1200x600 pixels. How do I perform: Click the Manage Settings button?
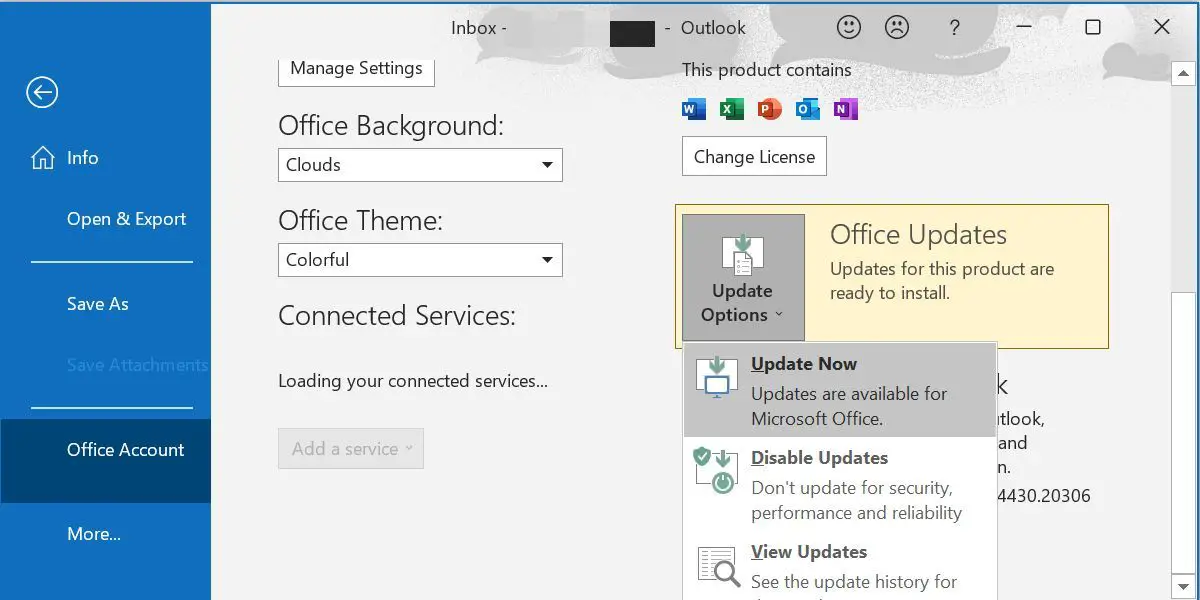[356, 69]
